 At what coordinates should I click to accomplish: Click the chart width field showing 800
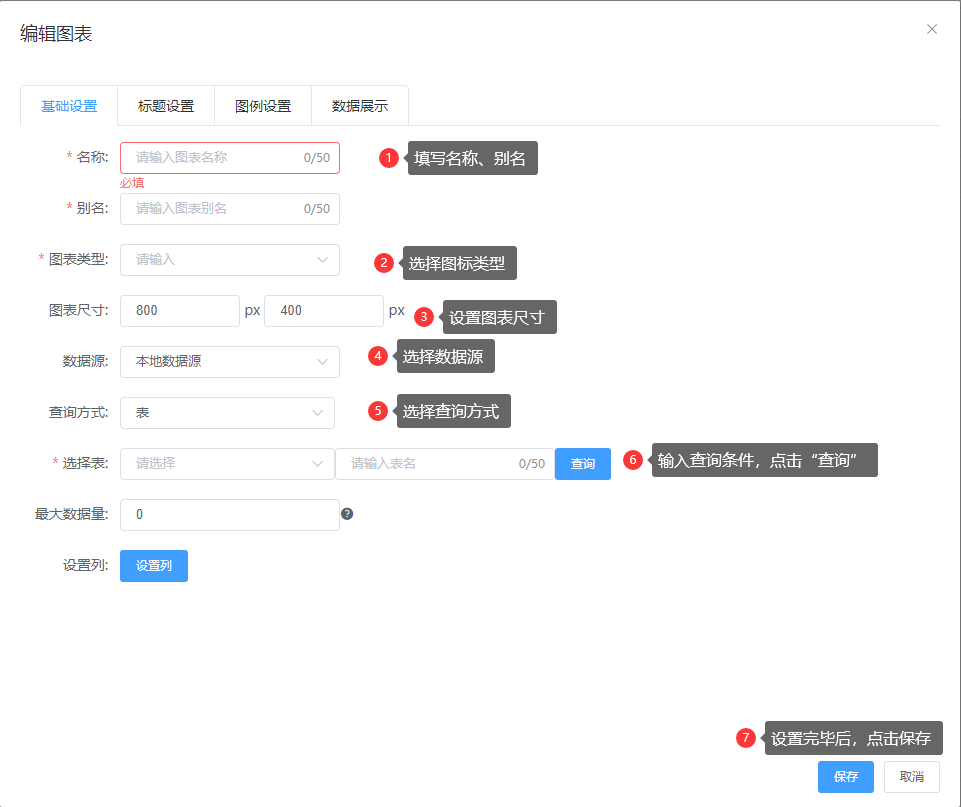click(x=179, y=311)
